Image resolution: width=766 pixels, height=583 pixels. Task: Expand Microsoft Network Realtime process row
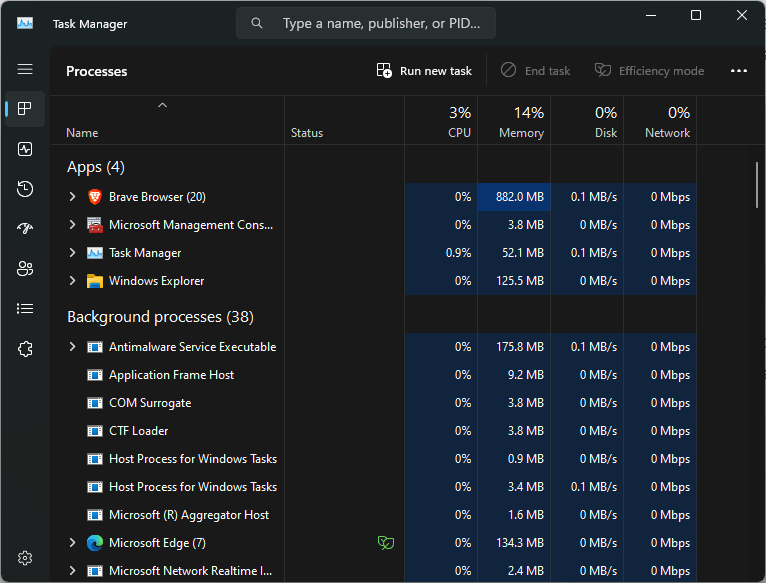72,570
